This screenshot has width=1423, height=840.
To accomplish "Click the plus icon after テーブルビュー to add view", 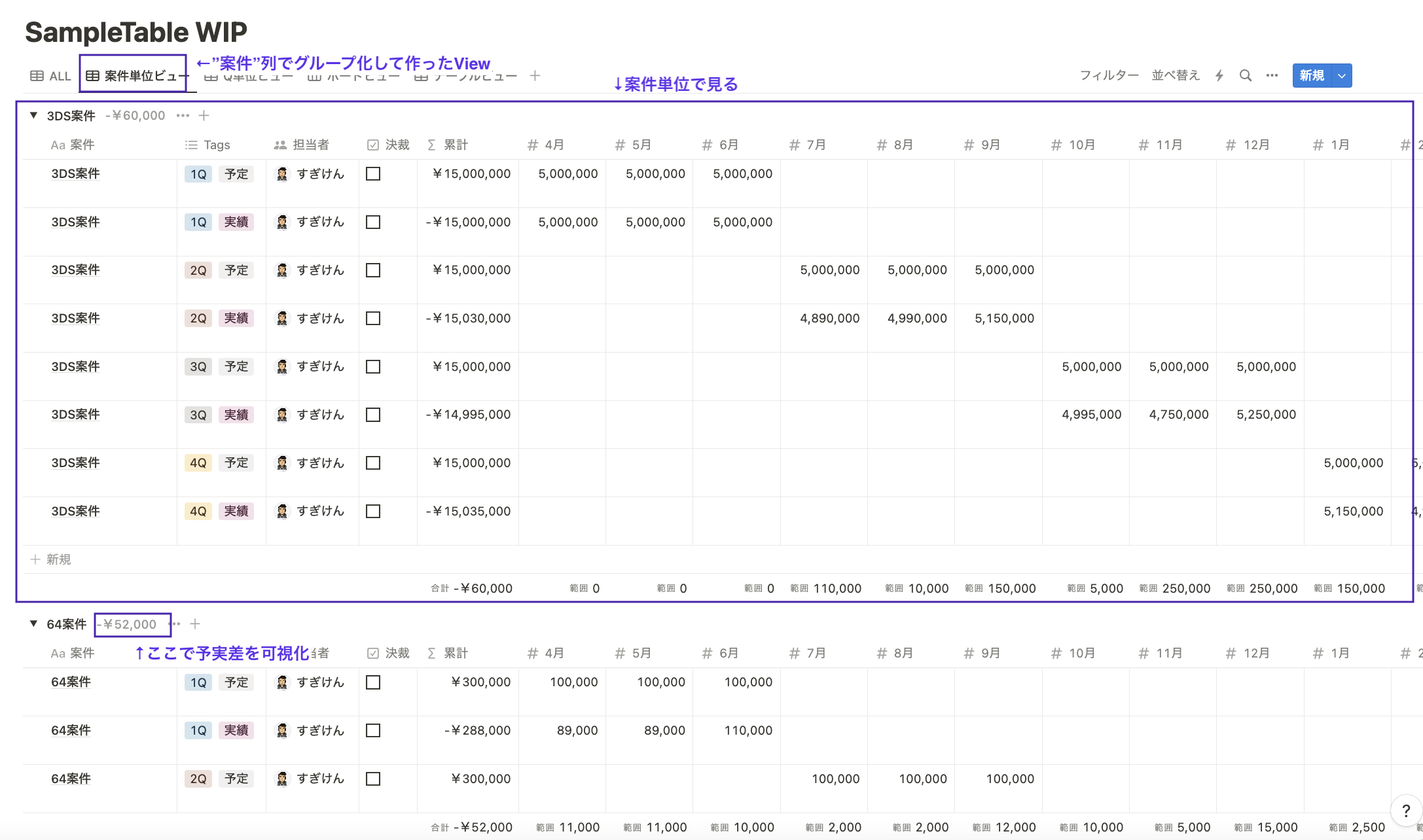I will tap(535, 75).
